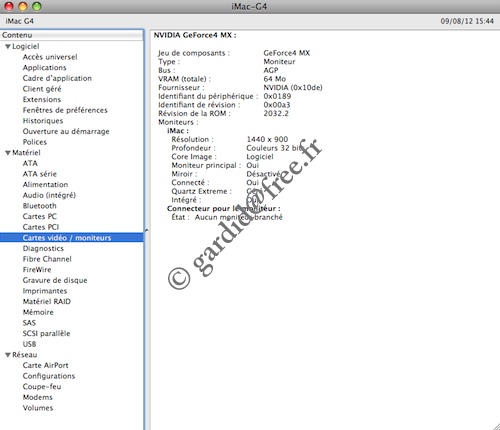
Task: Collapse the Réseau section triangle
Action: click(8, 355)
